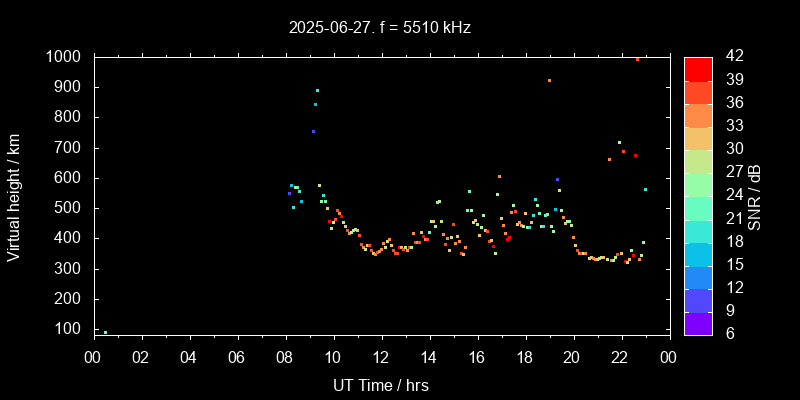Click the "SNR / dB" colorbar label

point(756,195)
